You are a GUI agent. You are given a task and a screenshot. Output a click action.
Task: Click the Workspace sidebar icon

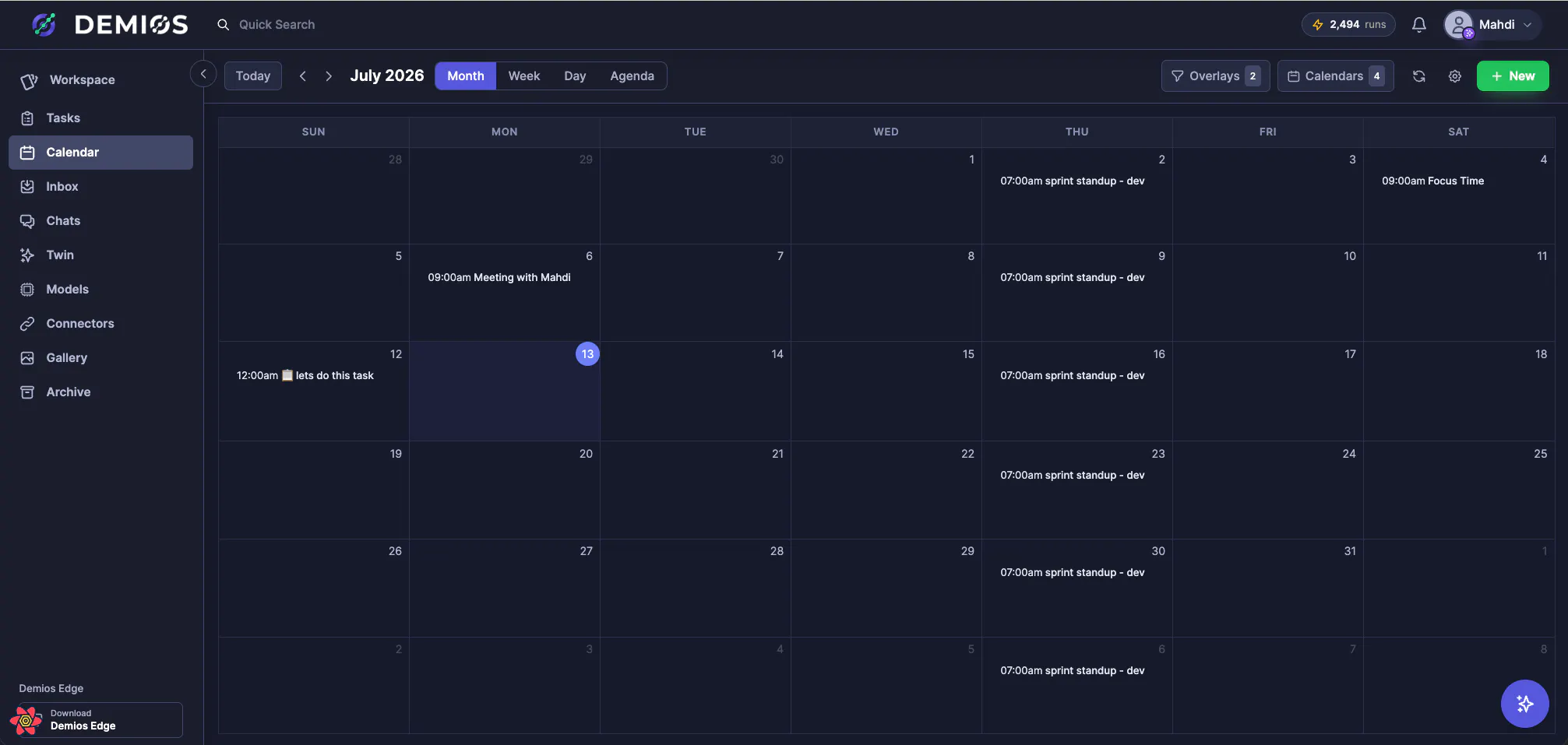(29, 81)
